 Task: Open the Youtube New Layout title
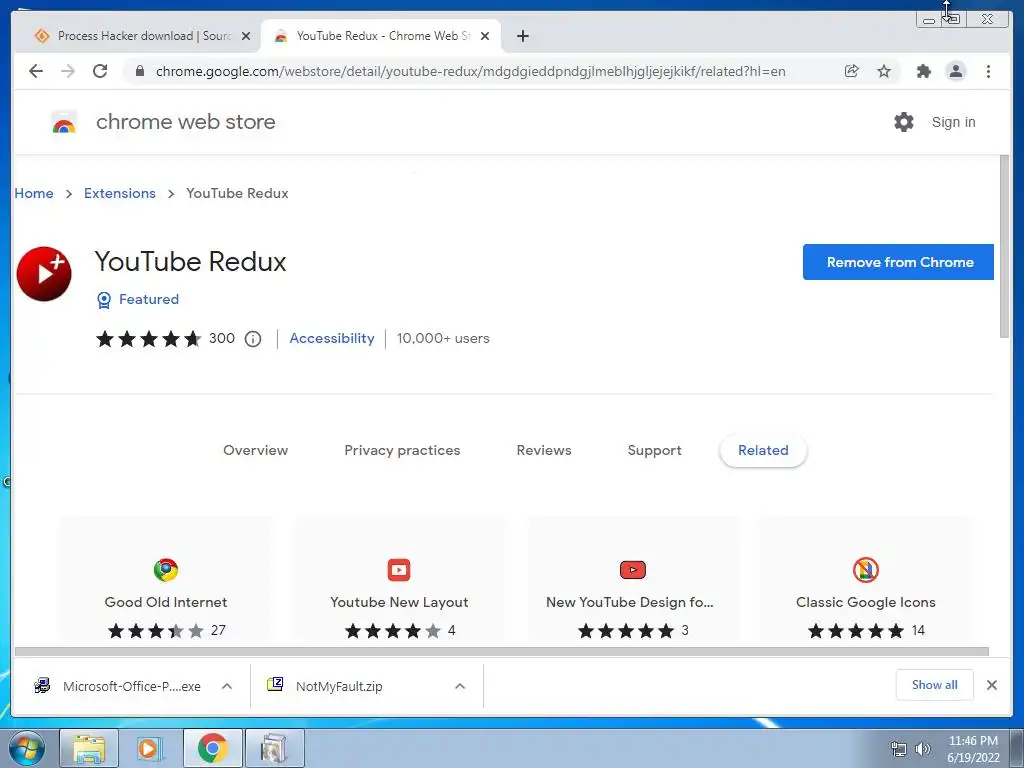tap(399, 602)
